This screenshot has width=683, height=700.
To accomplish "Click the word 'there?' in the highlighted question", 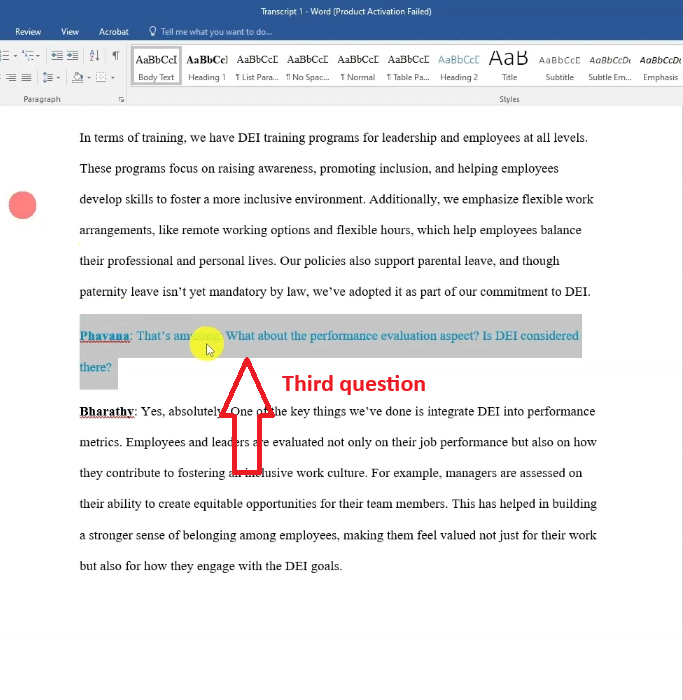I will coord(96,367).
